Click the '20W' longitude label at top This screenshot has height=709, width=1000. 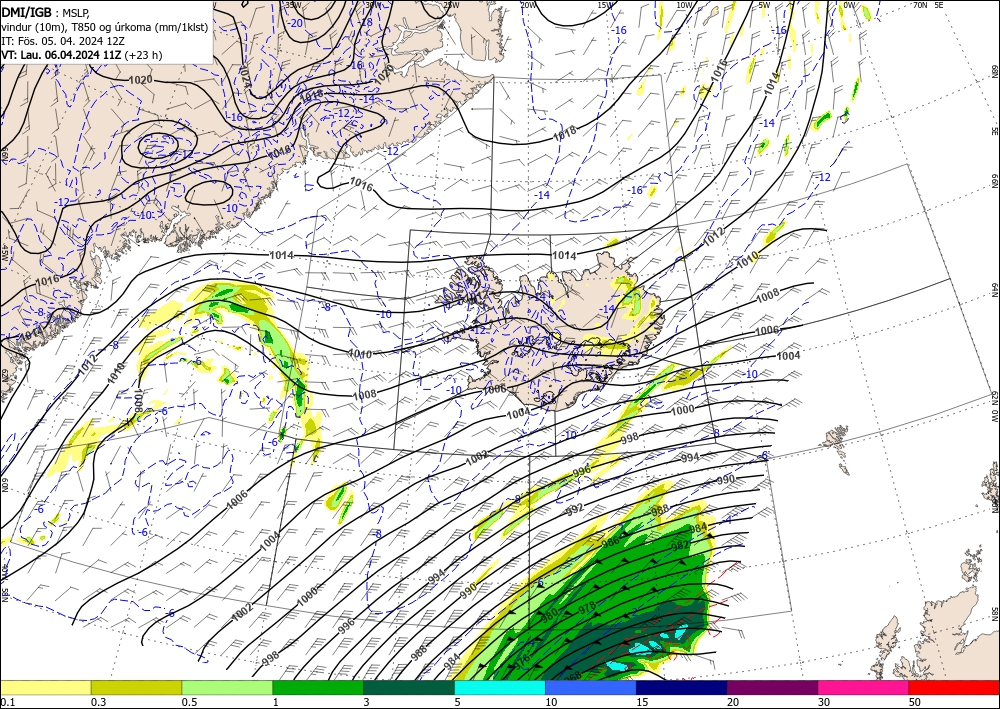(527, 5)
